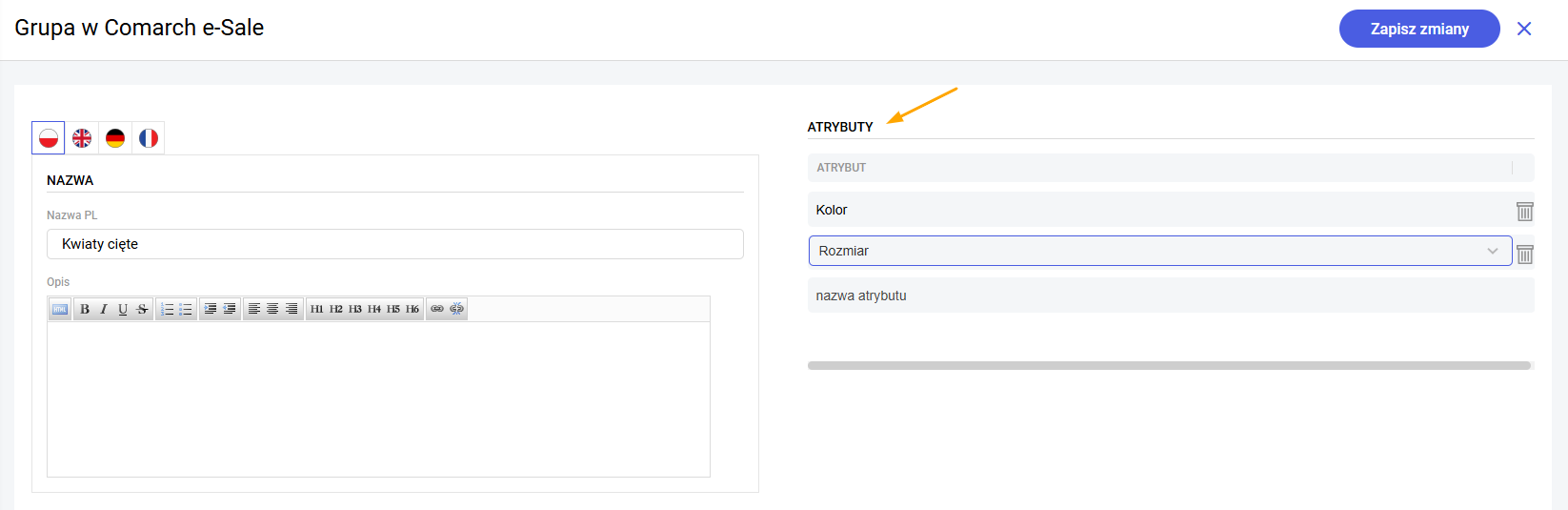This screenshot has height=510, width=1568.
Task: Select the German language flag
Action: coord(115,138)
